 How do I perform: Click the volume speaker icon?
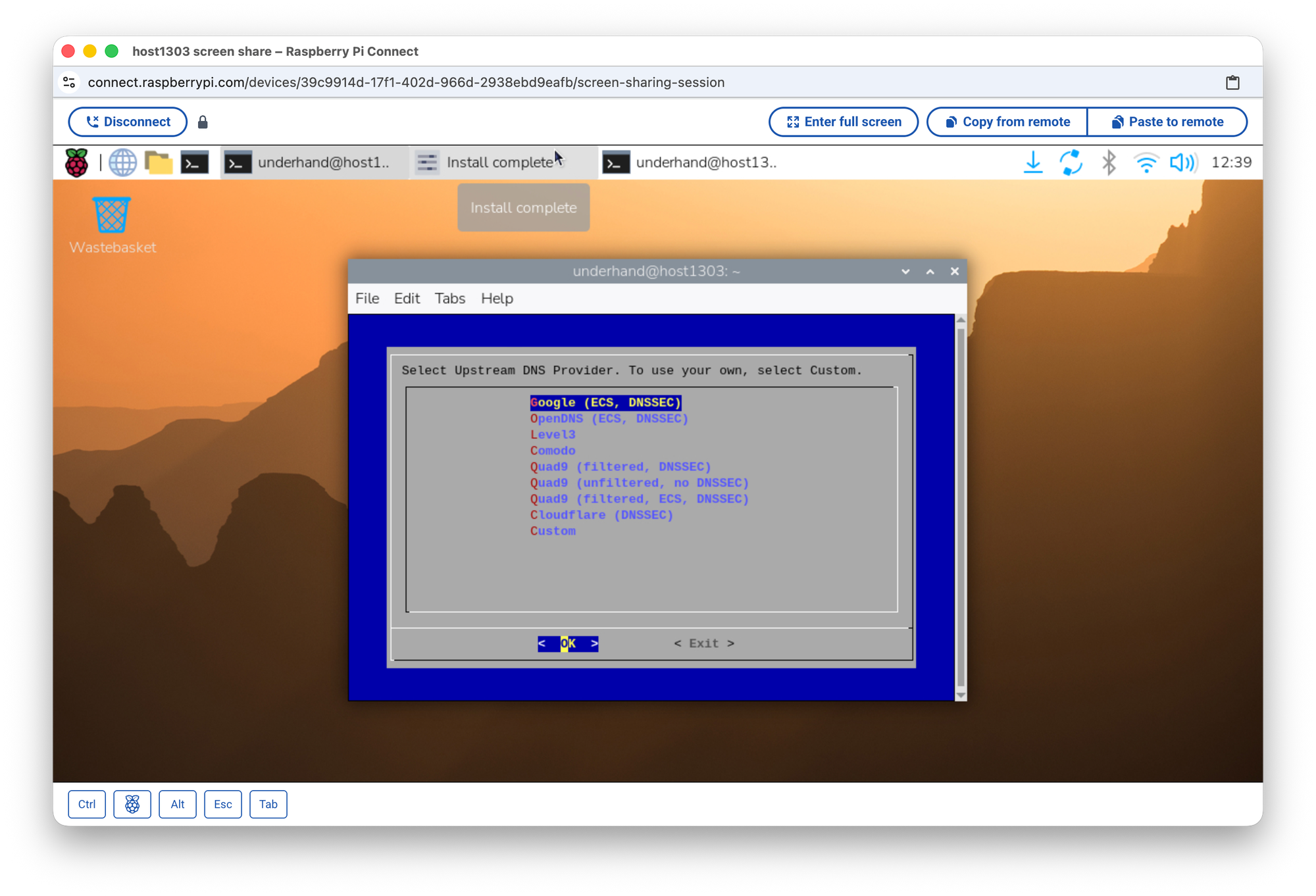pos(1182,162)
